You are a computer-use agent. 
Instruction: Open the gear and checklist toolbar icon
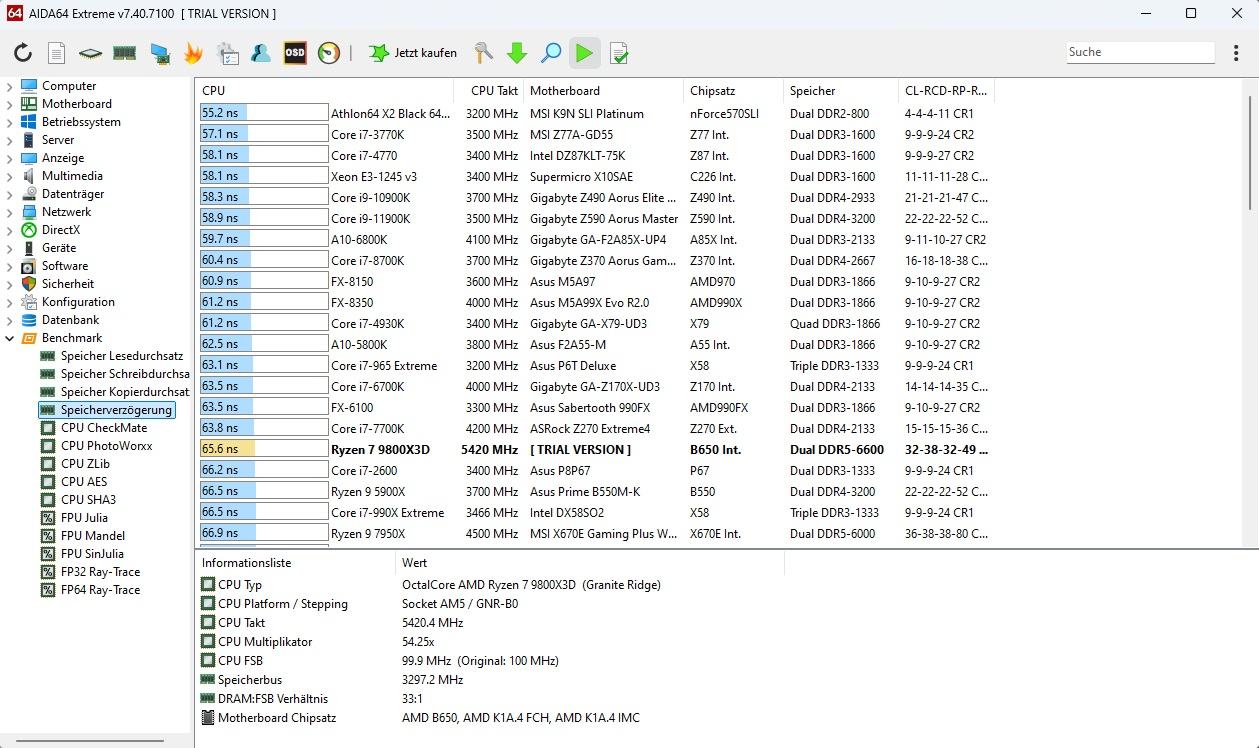click(227, 53)
